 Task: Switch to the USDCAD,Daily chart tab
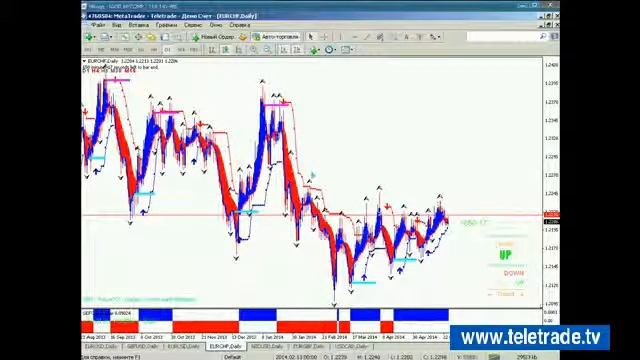(x=351, y=347)
